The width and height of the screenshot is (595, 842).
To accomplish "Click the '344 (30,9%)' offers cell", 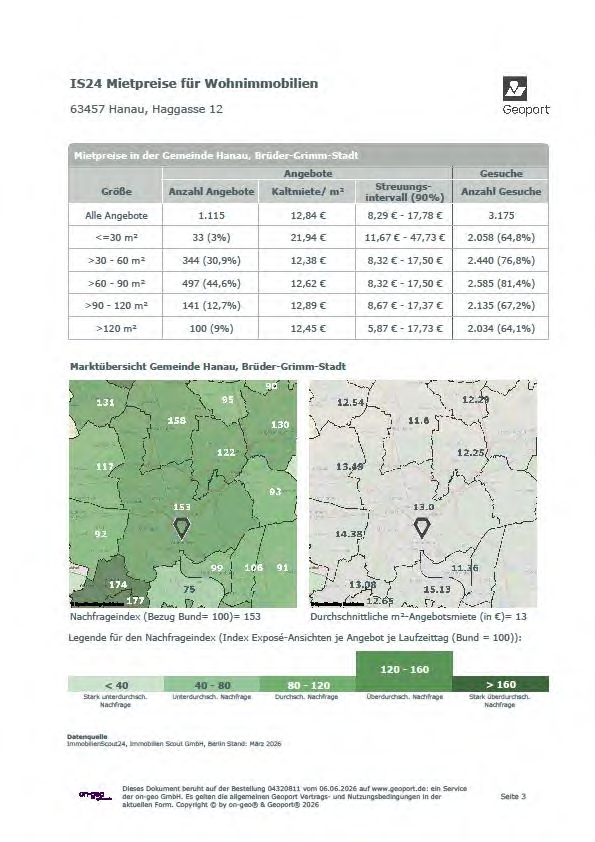I will point(211,260).
